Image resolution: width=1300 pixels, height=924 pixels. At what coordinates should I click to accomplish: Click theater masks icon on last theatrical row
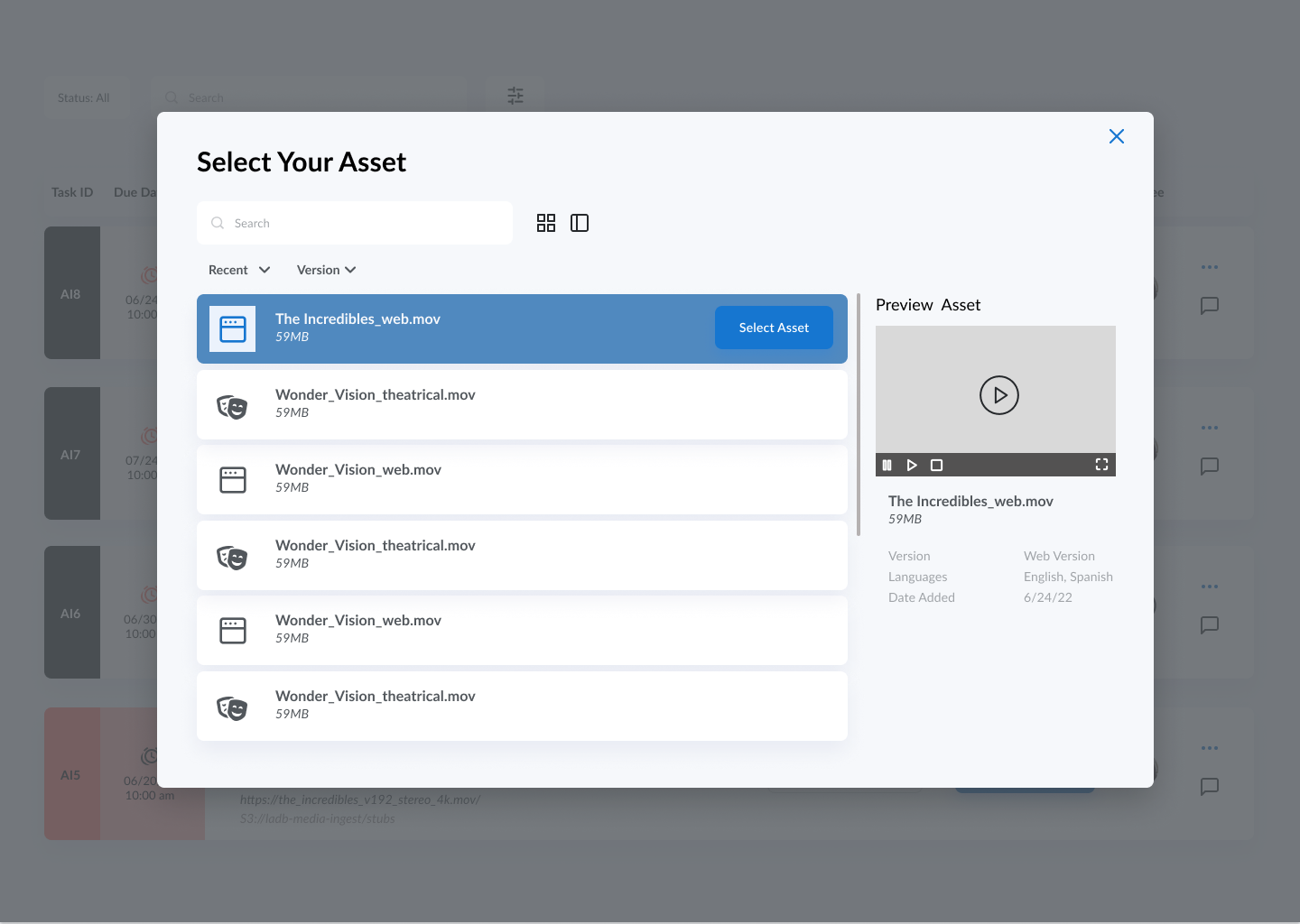(x=233, y=708)
